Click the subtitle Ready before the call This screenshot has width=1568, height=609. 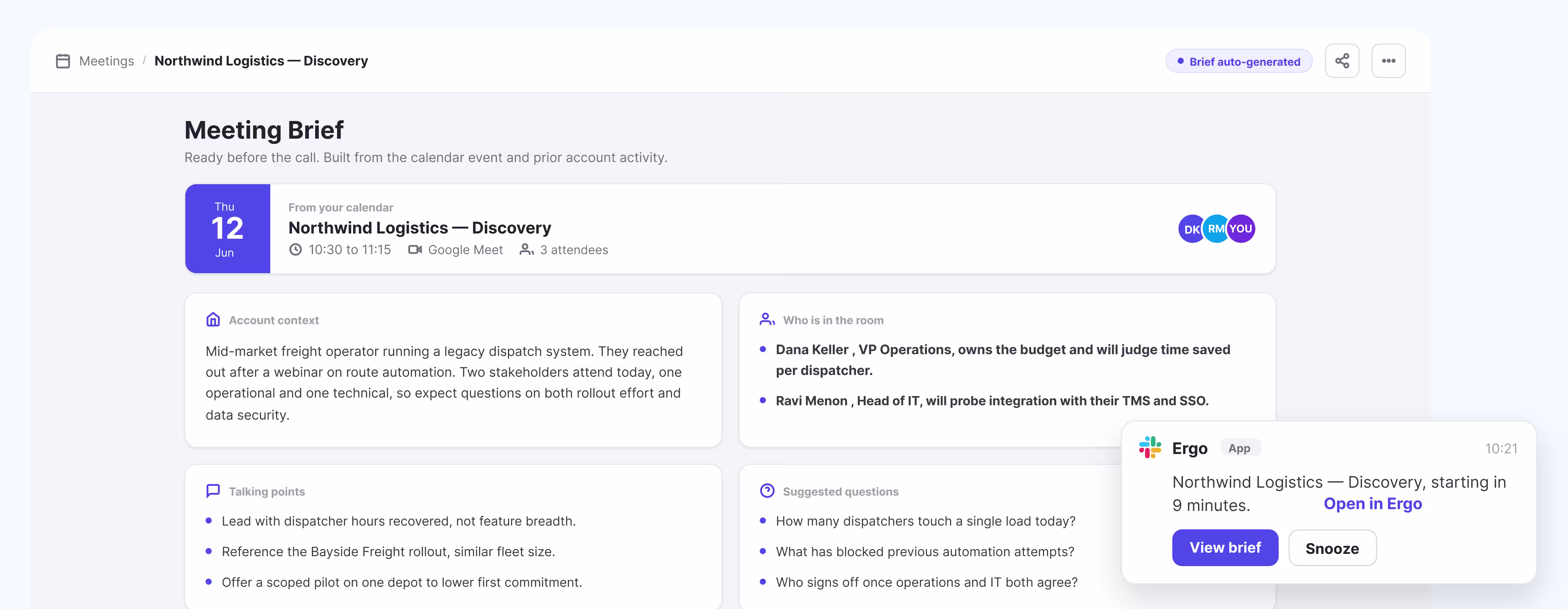point(426,158)
